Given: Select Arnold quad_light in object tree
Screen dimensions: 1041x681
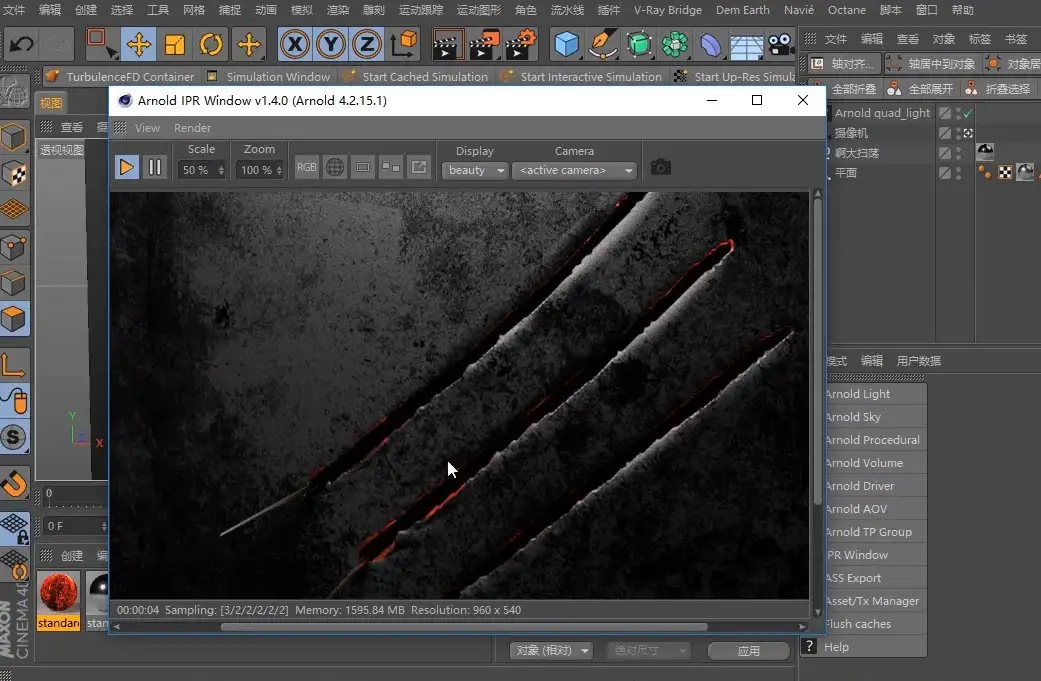Looking at the screenshot, I should click(x=882, y=113).
